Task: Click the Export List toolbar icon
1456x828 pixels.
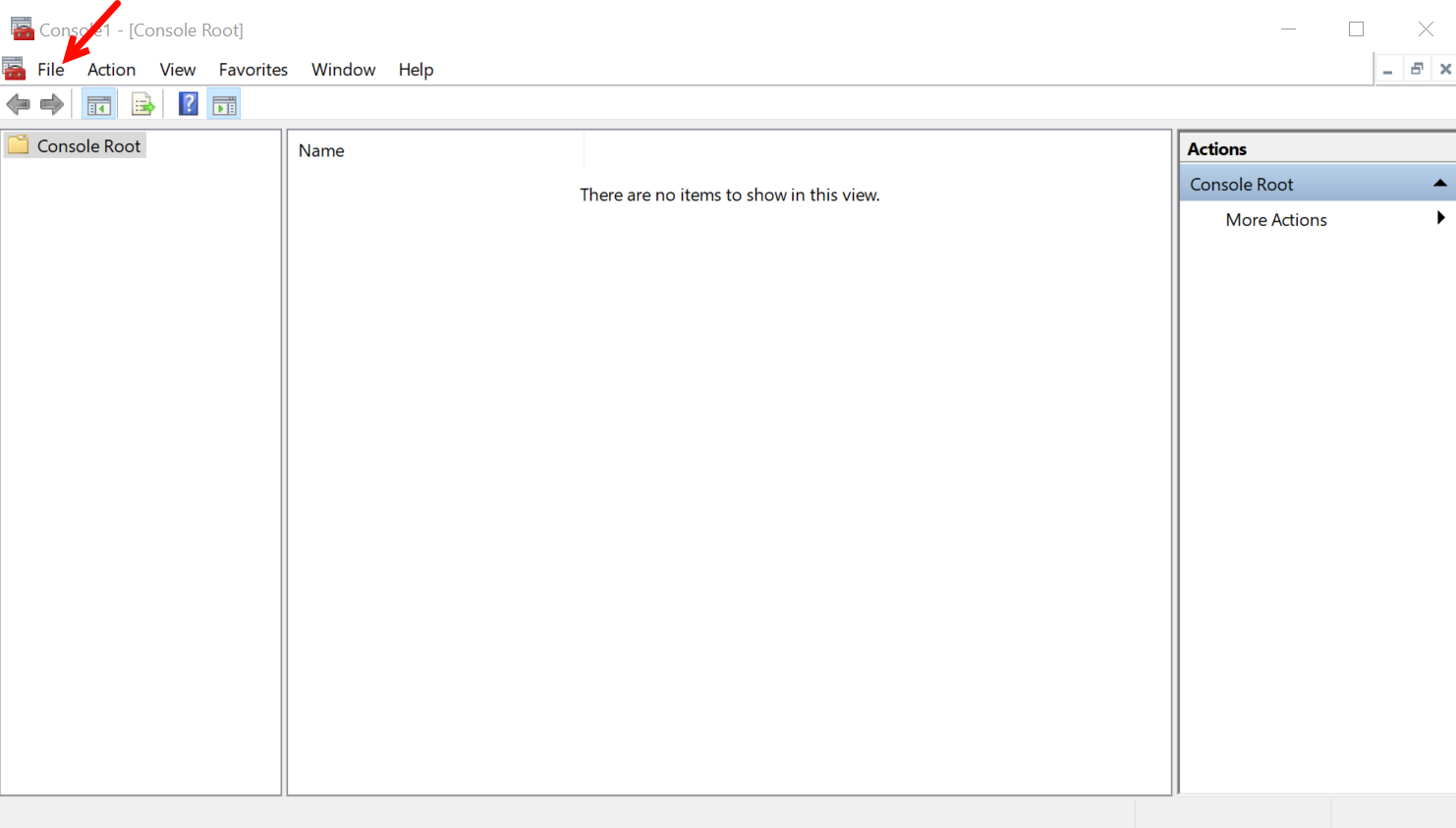Action: (143, 104)
